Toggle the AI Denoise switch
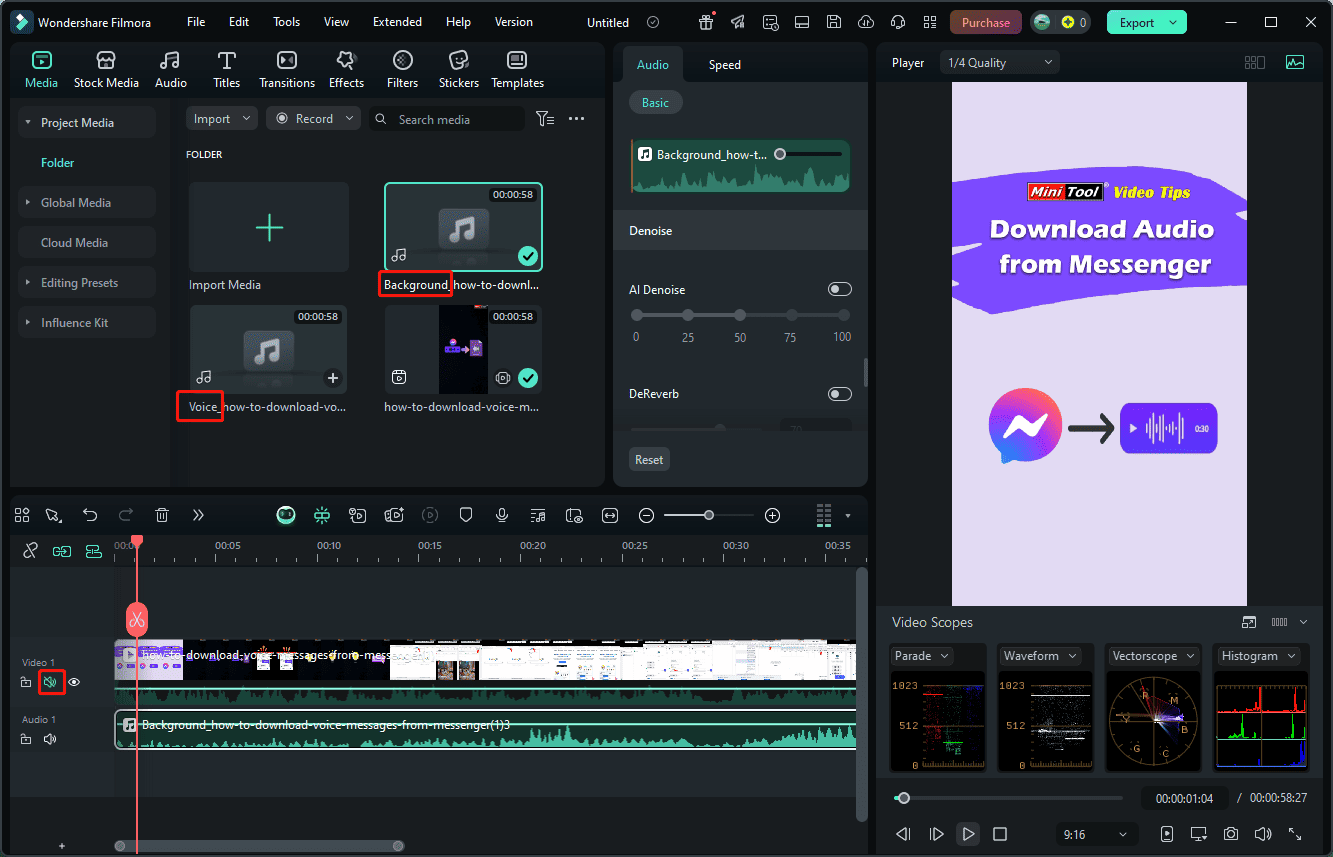 pyautogui.click(x=840, y=289)
